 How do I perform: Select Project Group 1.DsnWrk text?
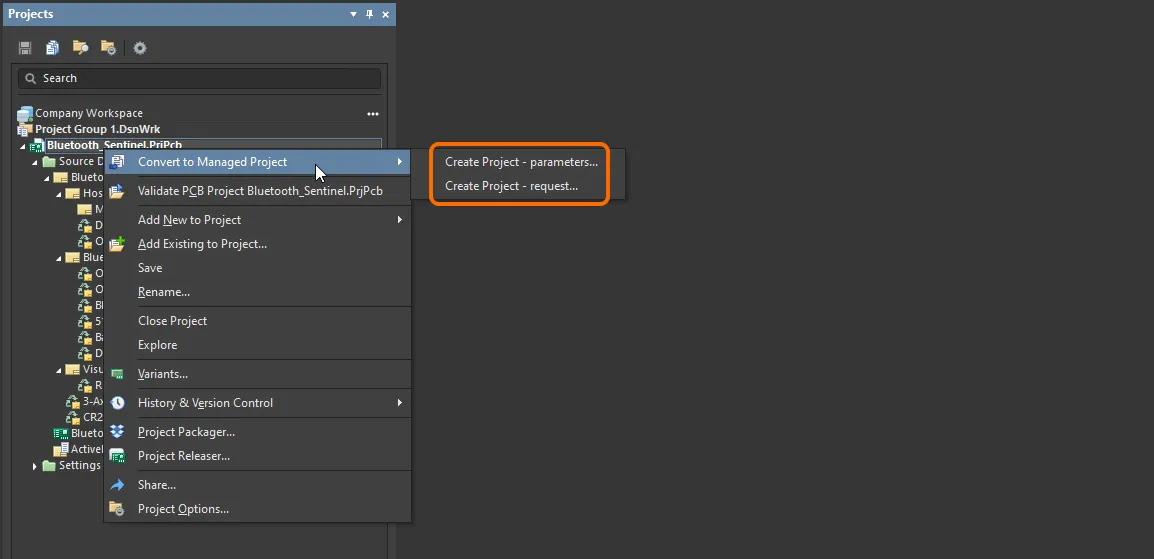point(98,129)
